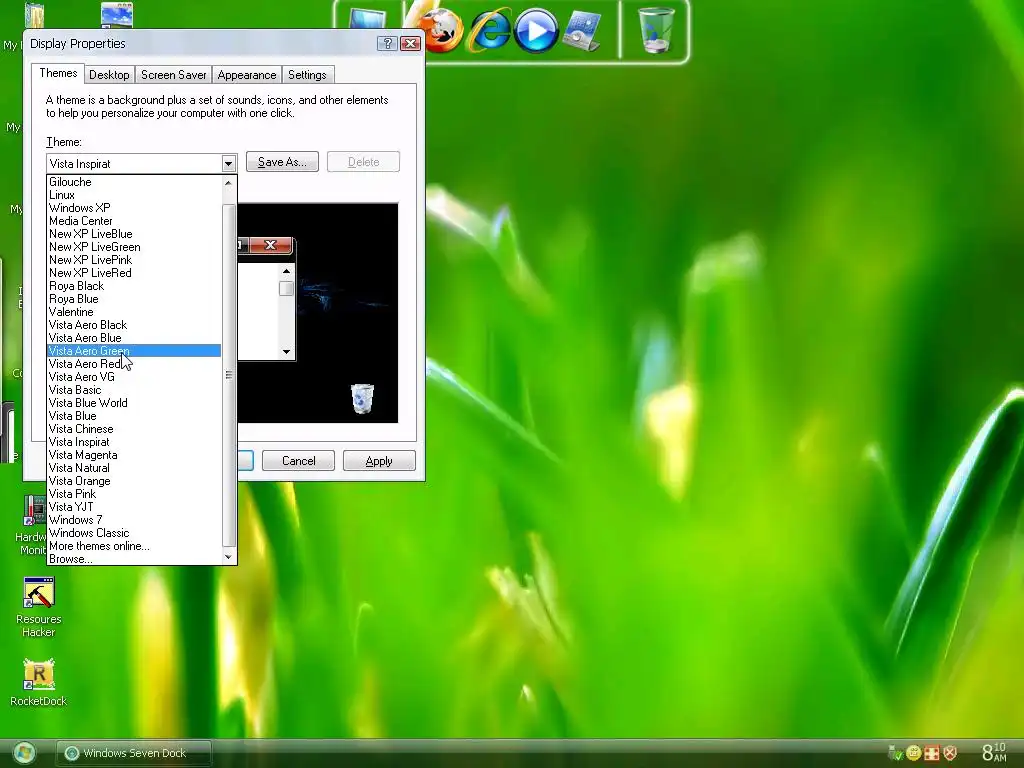Click the Cancel button
The image size is (1024, 768).
pyautogui.click(x=298, y=460)
